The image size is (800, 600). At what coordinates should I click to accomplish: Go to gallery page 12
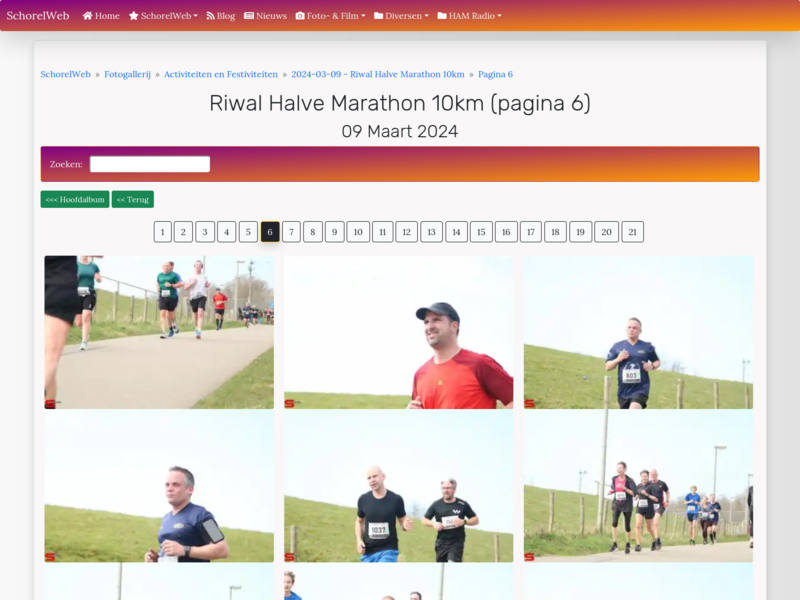[x=407, y=232]
